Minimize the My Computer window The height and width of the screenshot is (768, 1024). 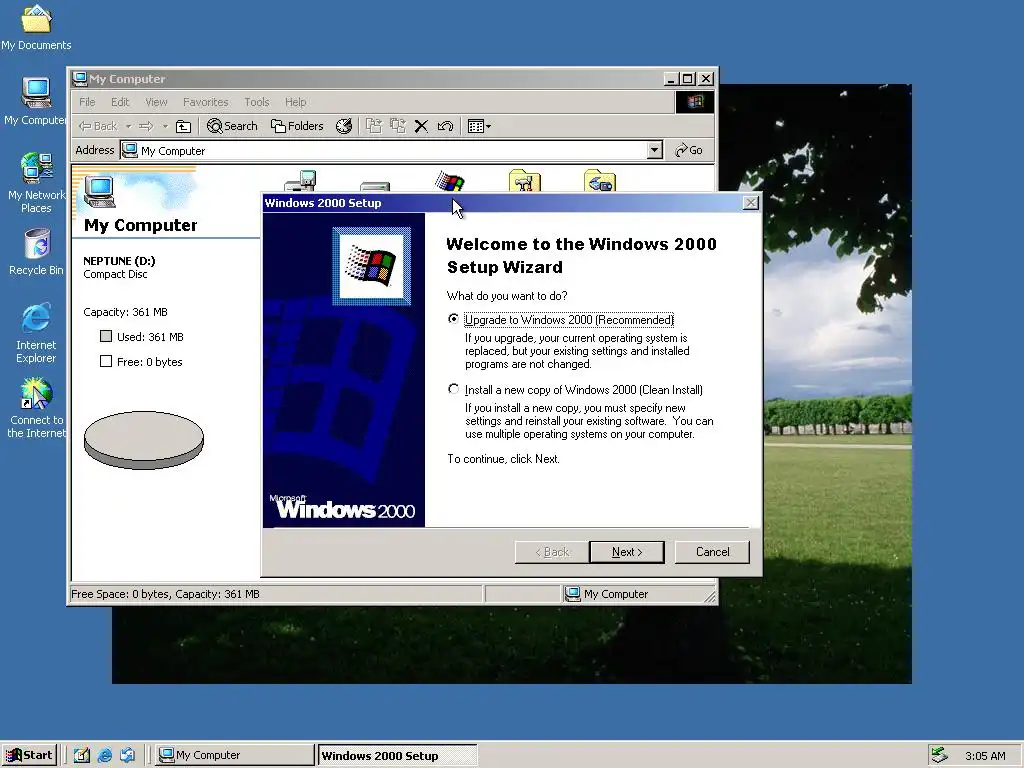[671, 78]
